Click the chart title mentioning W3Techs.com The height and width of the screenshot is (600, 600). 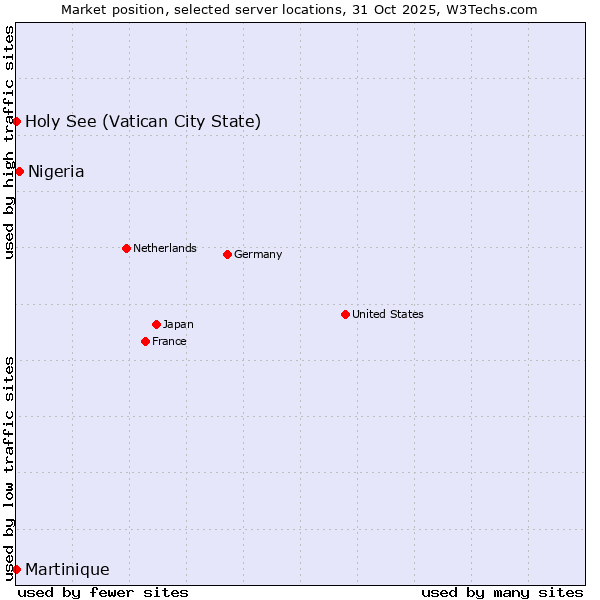pyautogui.click(x=299, y=9)
